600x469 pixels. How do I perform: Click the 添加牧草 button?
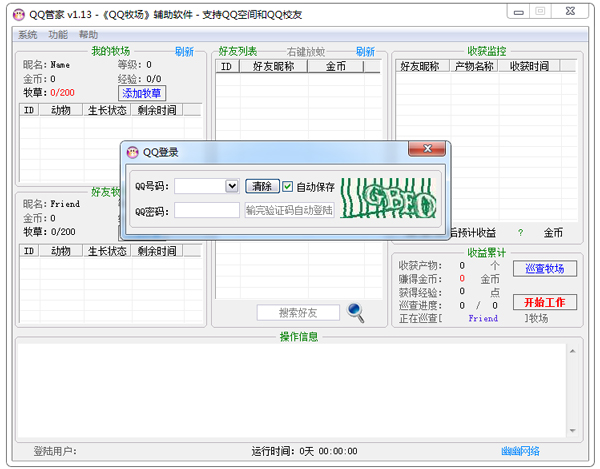click(143, 93)
